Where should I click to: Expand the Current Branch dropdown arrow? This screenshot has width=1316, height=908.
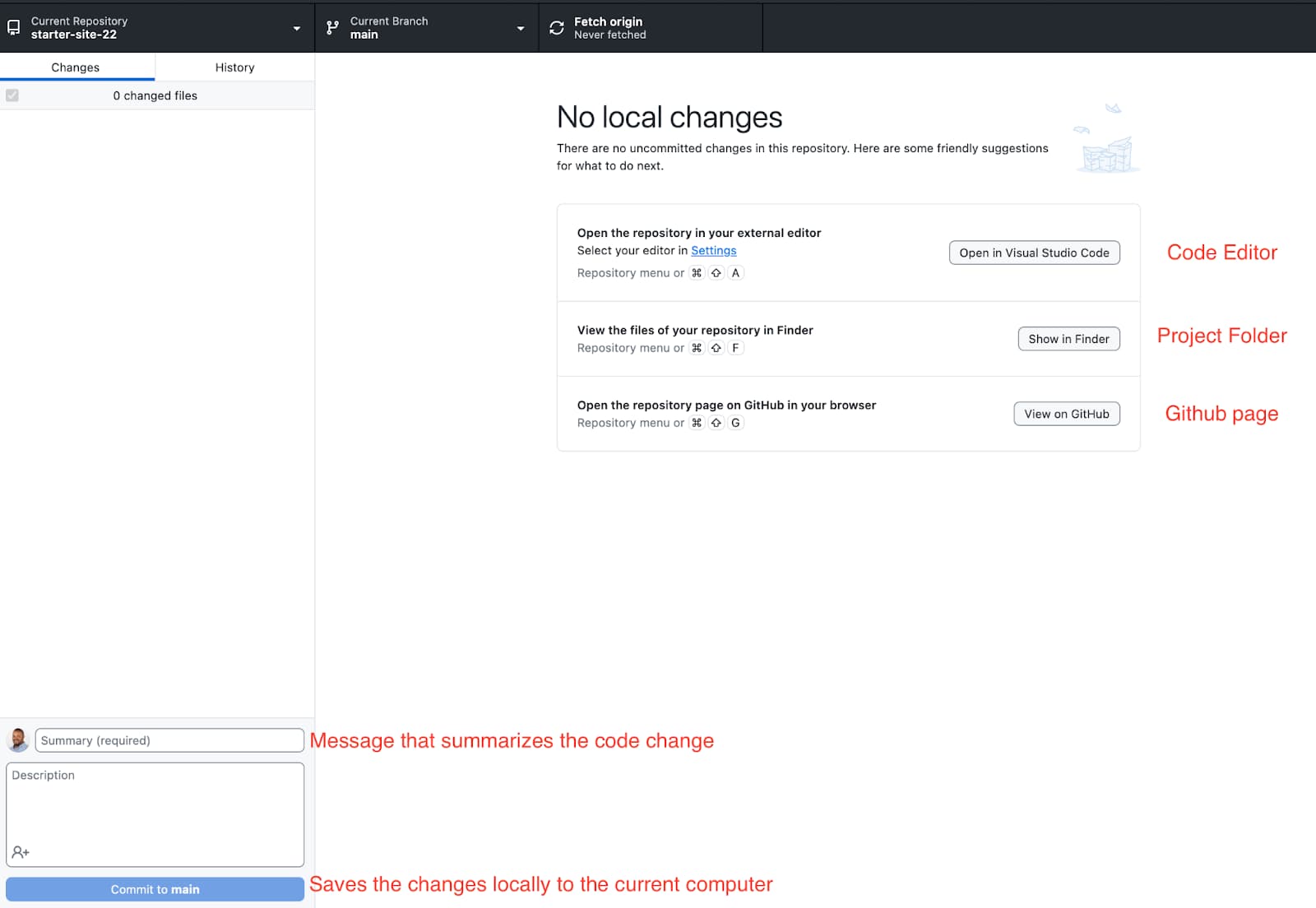(x=521, y=28)
